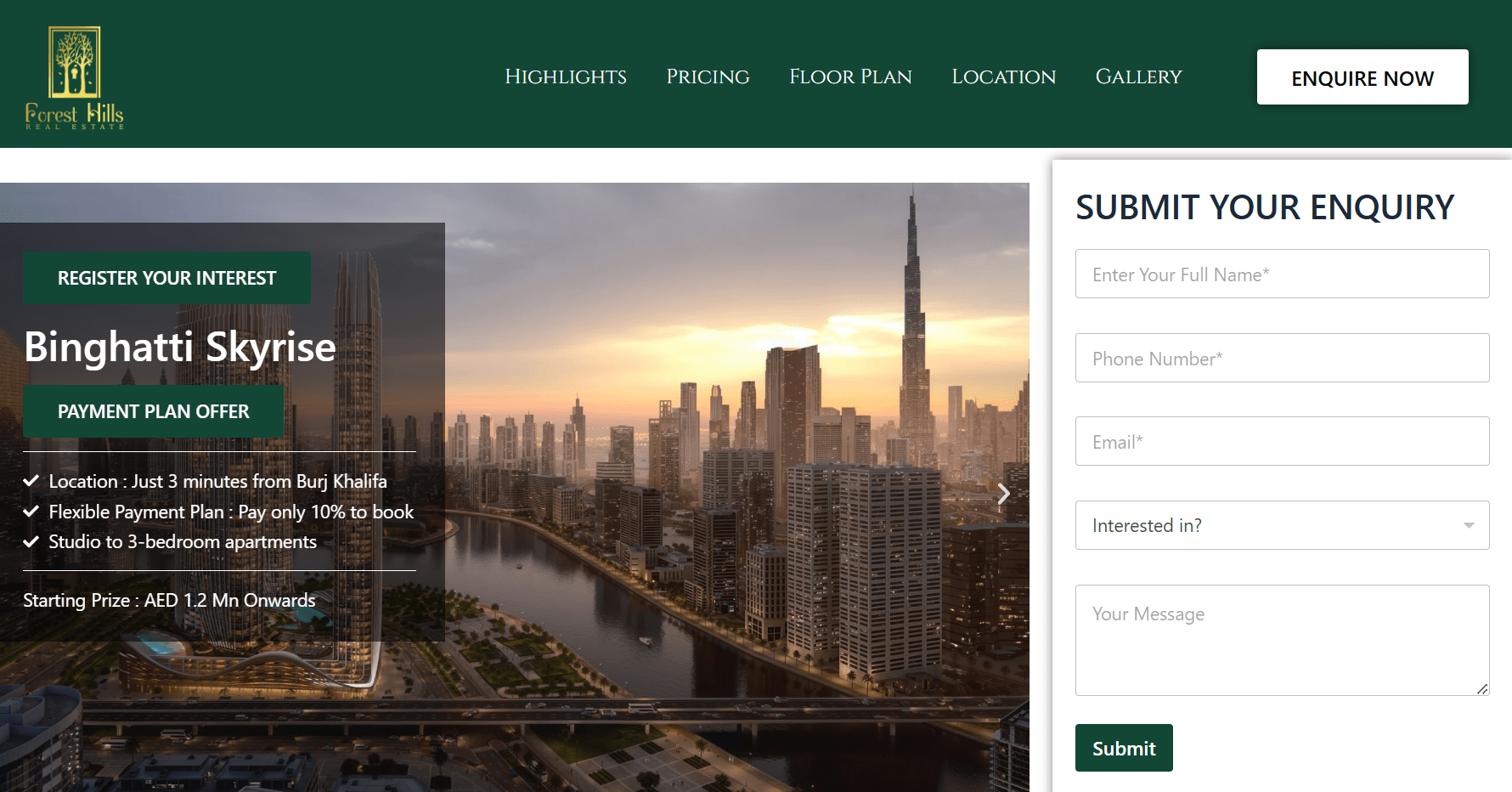The height and width of the screenshot is (792, 1512).
Task: Click the message box resize handle
Action: pos(1482,688)
